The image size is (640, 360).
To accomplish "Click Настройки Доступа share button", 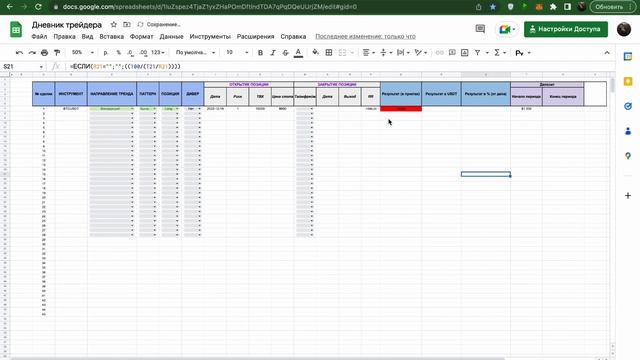I will 566,29.
